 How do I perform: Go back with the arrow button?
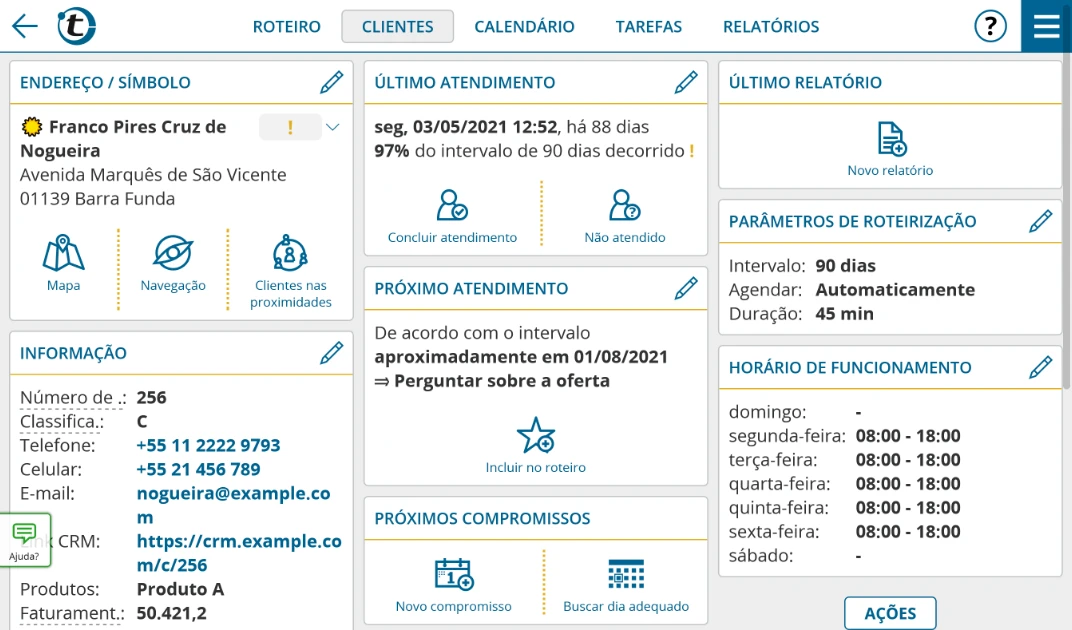coord(25,27)
